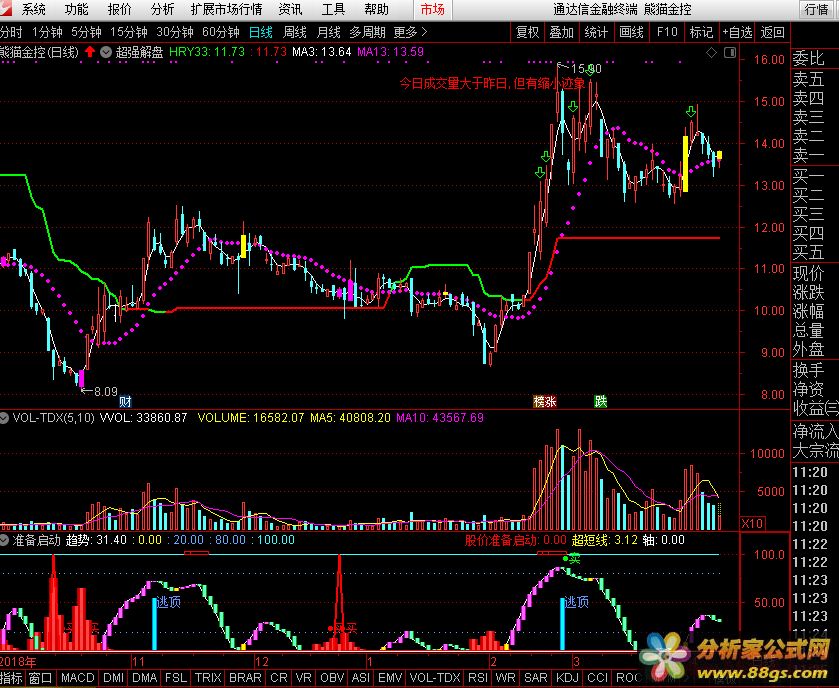
Task: Select the 窗口 bottom tab
Action: pos(41,678)
